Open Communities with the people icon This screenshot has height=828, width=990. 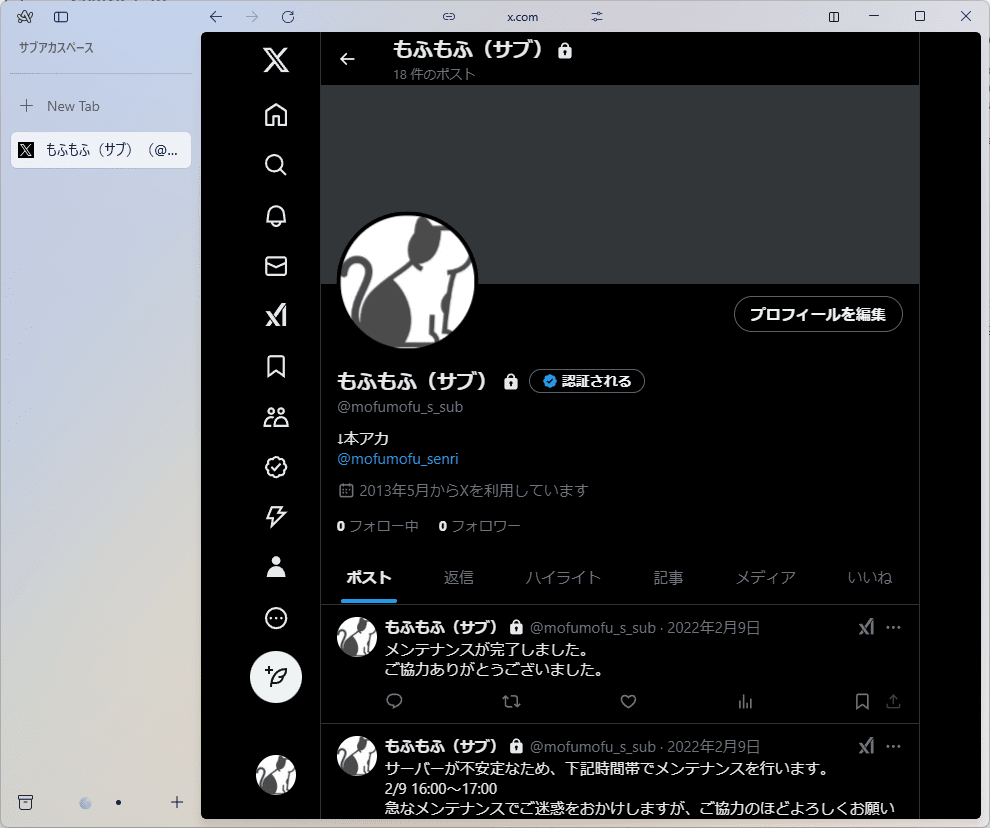[x=275, y=417]
